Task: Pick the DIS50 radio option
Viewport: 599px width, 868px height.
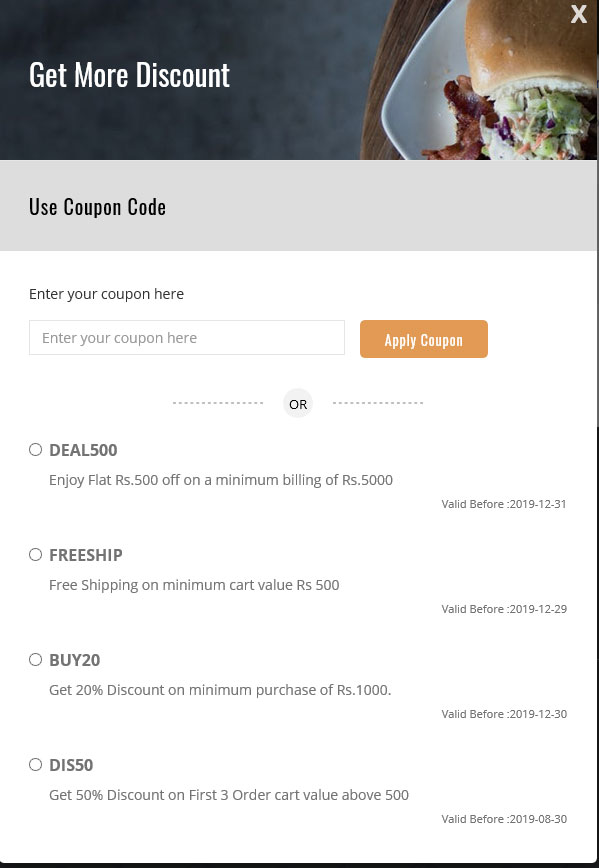Action: click(x=35, y=764)
